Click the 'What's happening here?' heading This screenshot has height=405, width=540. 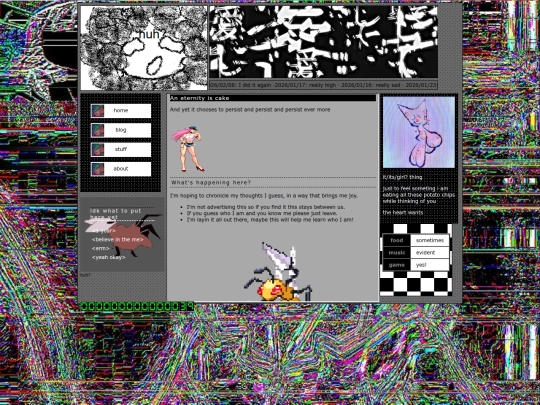[273, 183]
